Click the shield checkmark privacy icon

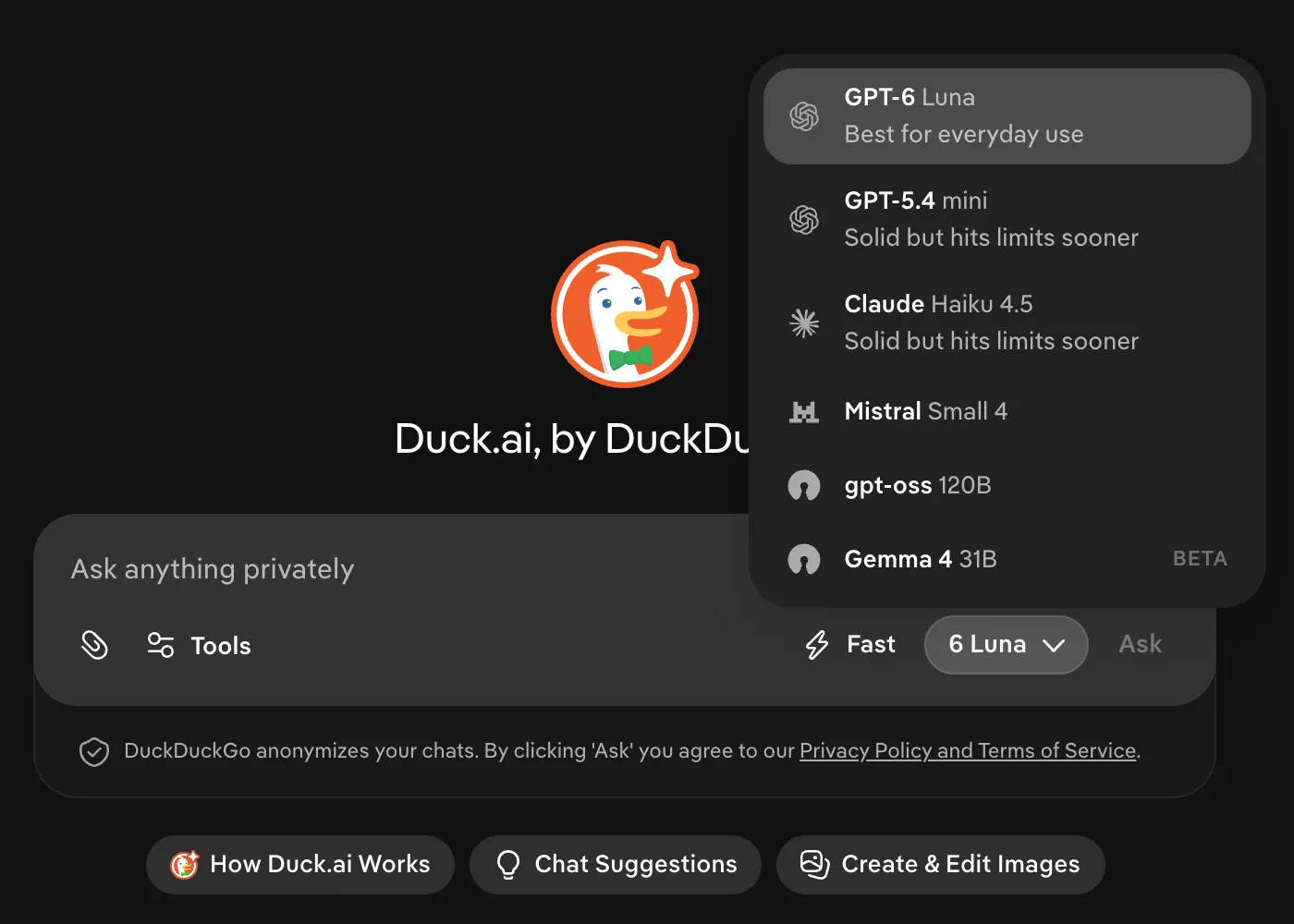click(94, 752)
